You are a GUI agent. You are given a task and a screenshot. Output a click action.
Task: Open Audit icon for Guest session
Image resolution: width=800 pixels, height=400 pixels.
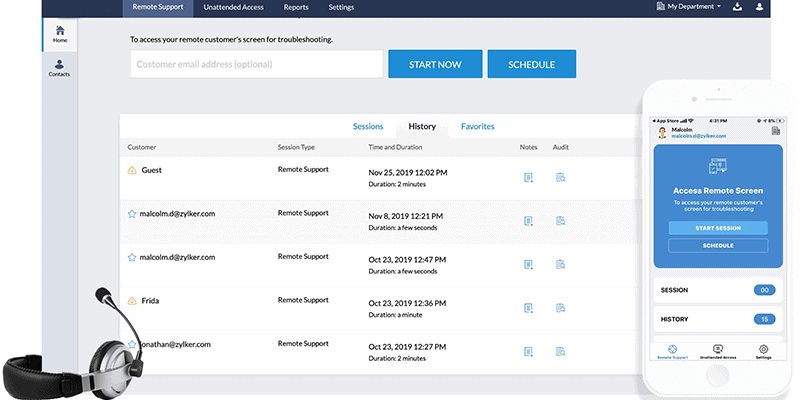tap(560, 178)
